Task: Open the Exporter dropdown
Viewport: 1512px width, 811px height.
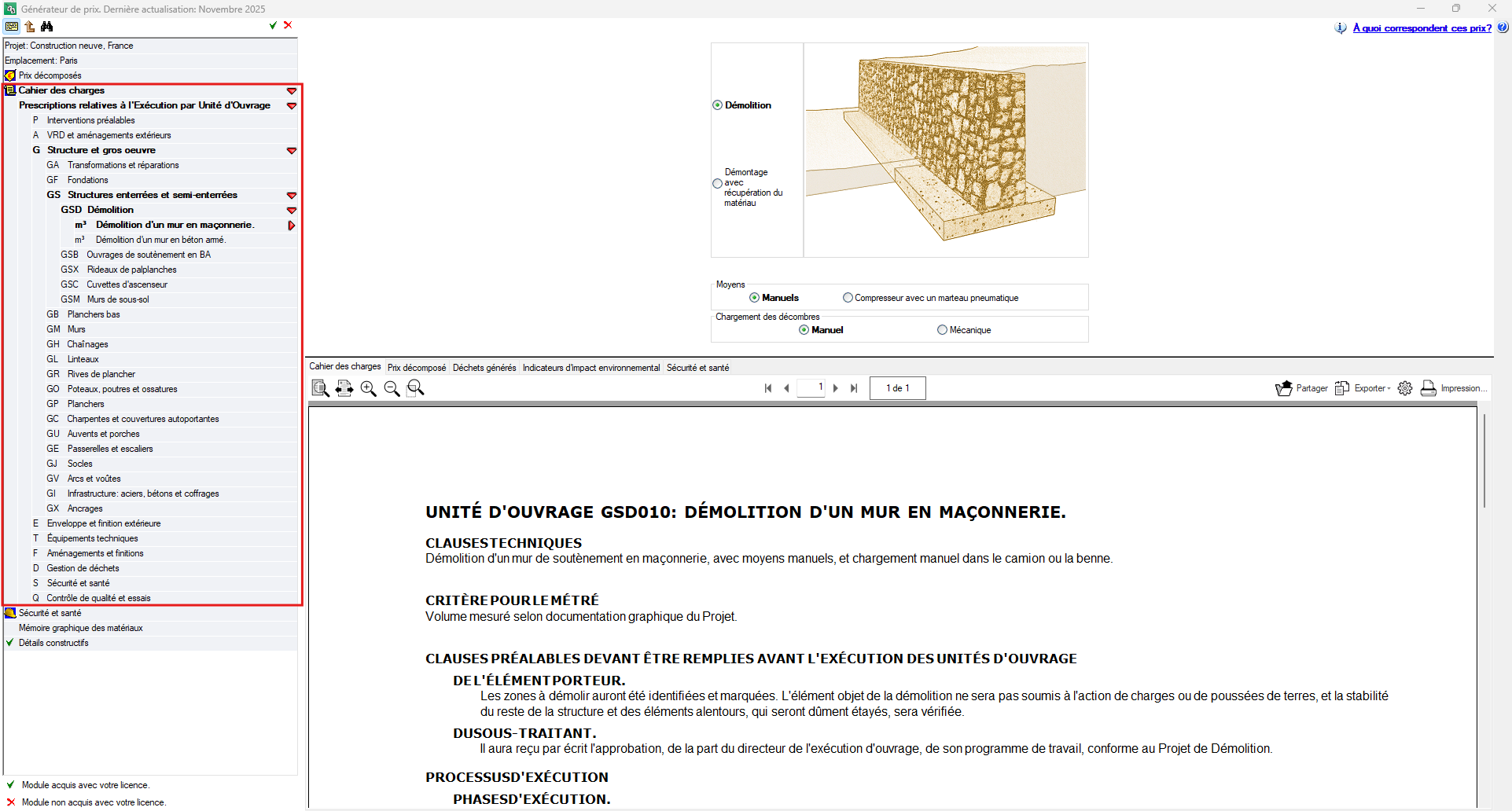Action: 1363,388
